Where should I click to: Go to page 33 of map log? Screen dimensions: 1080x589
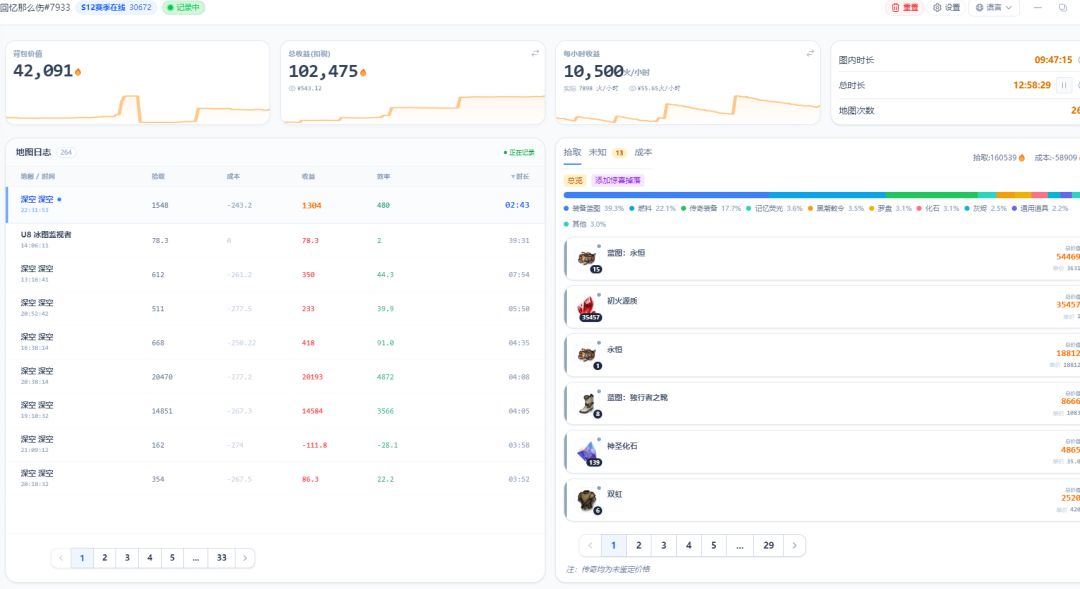pos(222,558)
